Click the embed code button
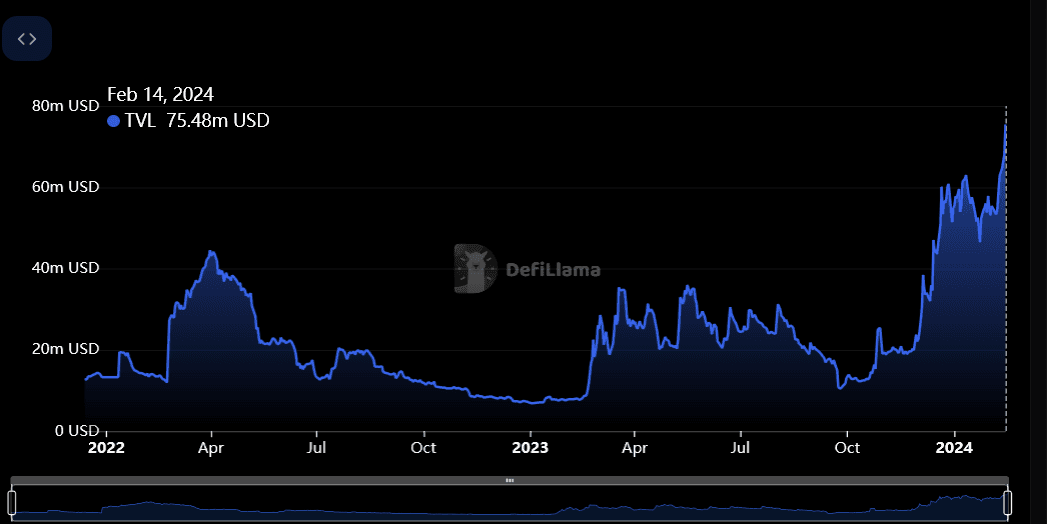Screen dimensions: 1047x524 pos(27,39)
